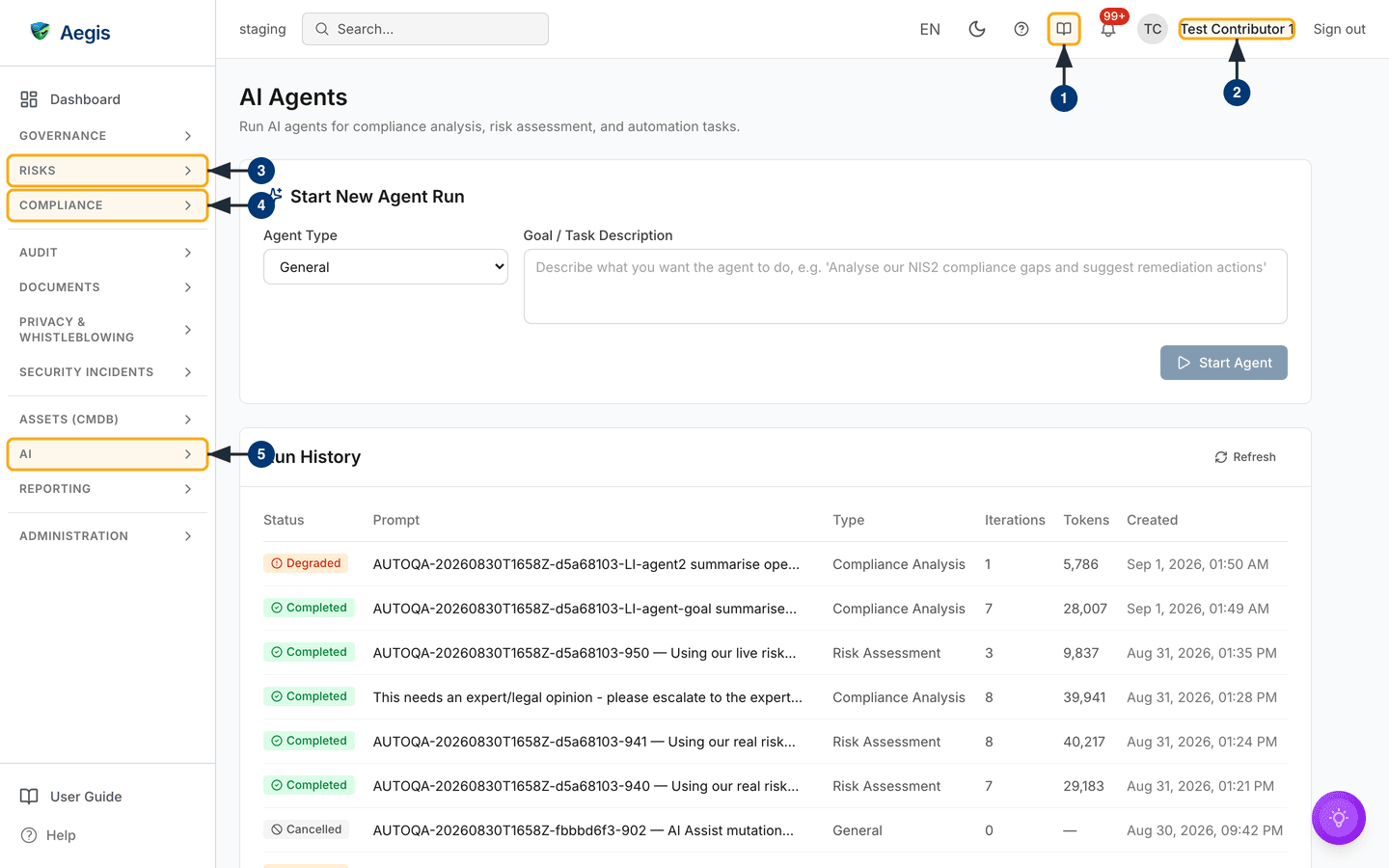This screenshot has width=1389, height=868.
Task: Click the staging environment label
Action: [x=262, y=29]
